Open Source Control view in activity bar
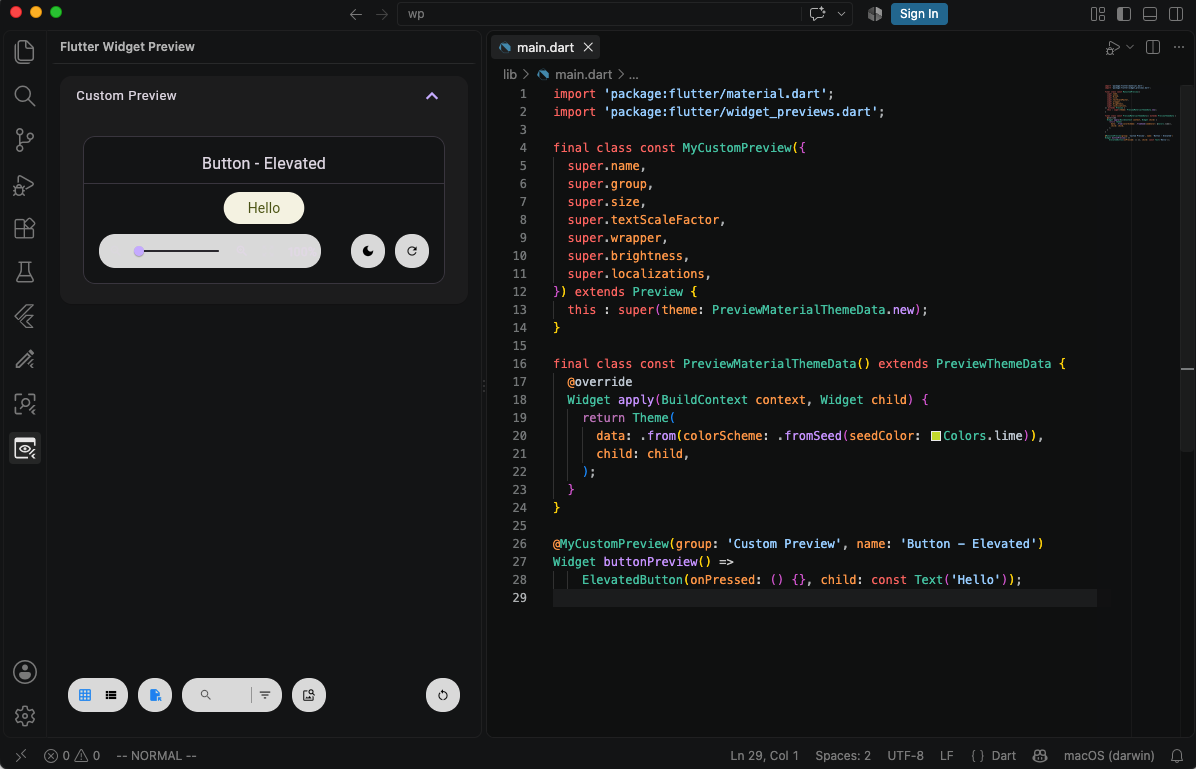 (24, 140)
